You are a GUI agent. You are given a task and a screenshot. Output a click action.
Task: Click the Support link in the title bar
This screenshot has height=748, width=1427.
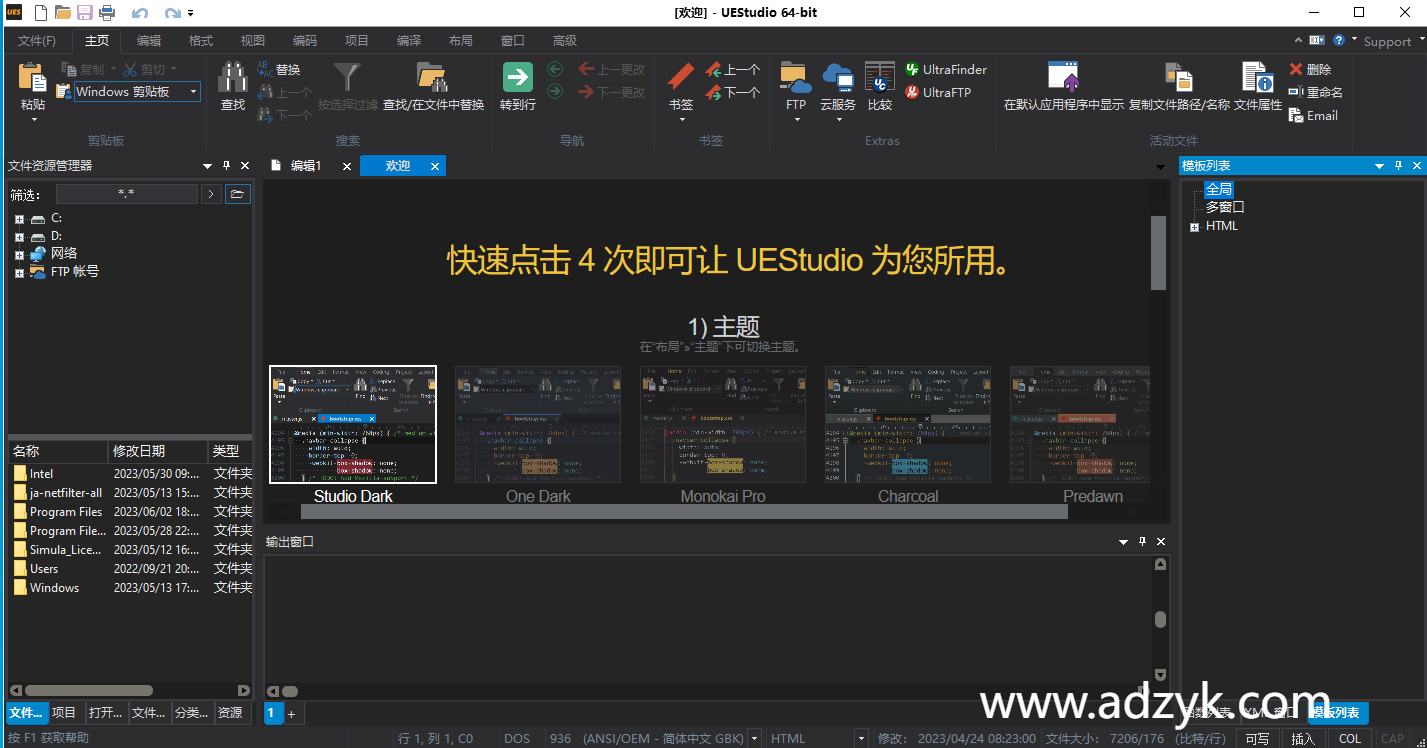pyautogui.click(x=1387, y=41)
